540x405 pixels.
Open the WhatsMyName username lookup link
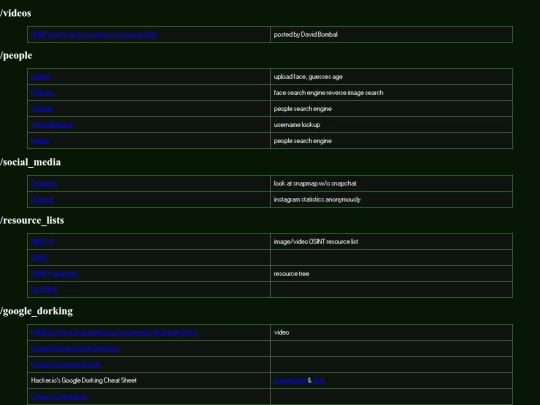point(52,125)
